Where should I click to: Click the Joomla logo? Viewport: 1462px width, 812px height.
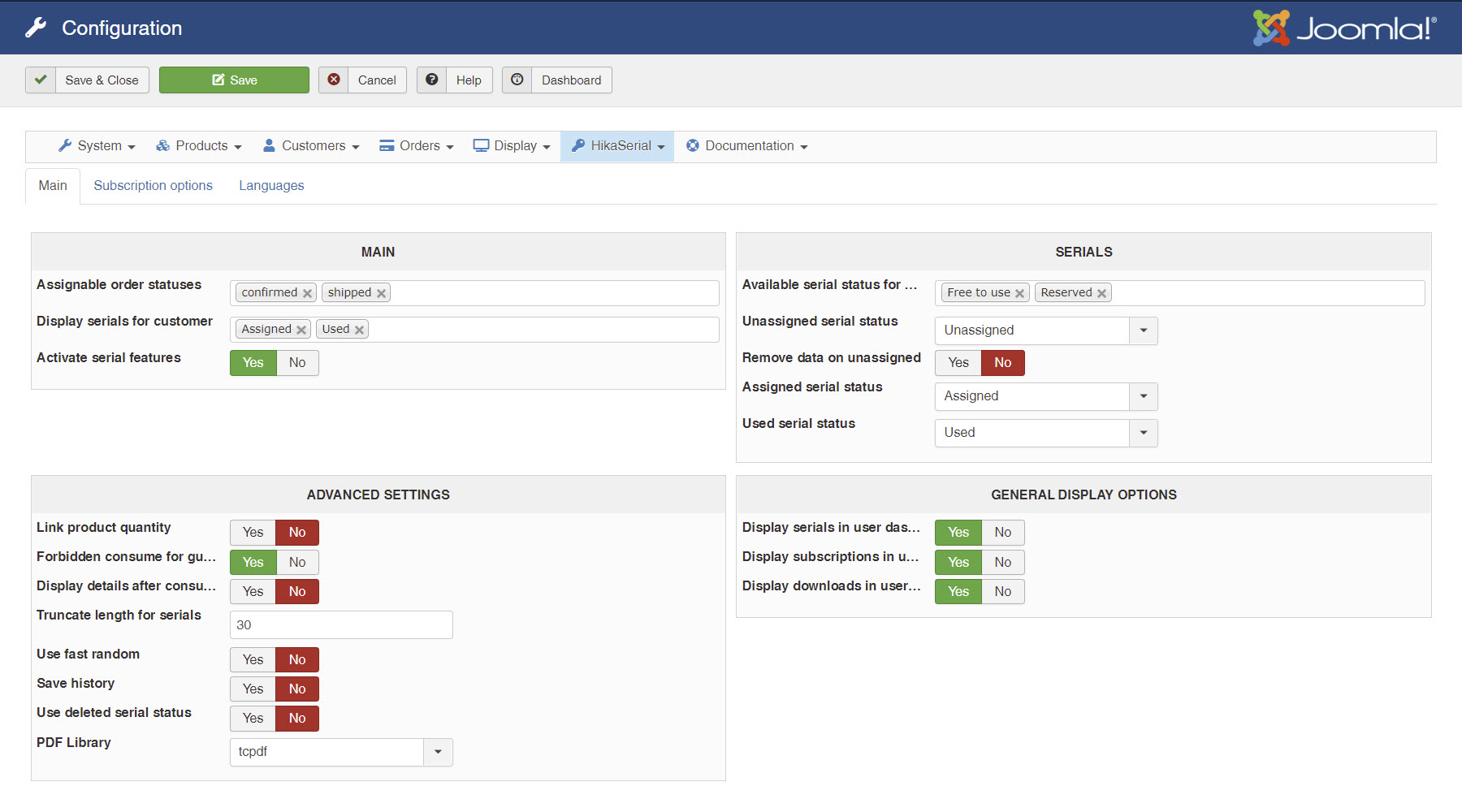[1345, 28]
